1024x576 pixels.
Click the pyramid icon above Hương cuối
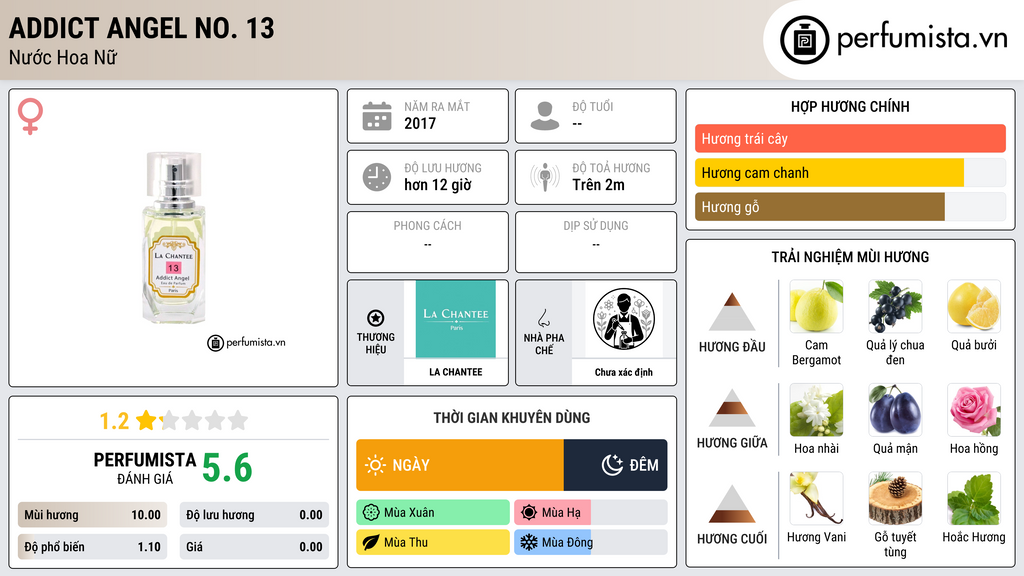coord(732,504)
